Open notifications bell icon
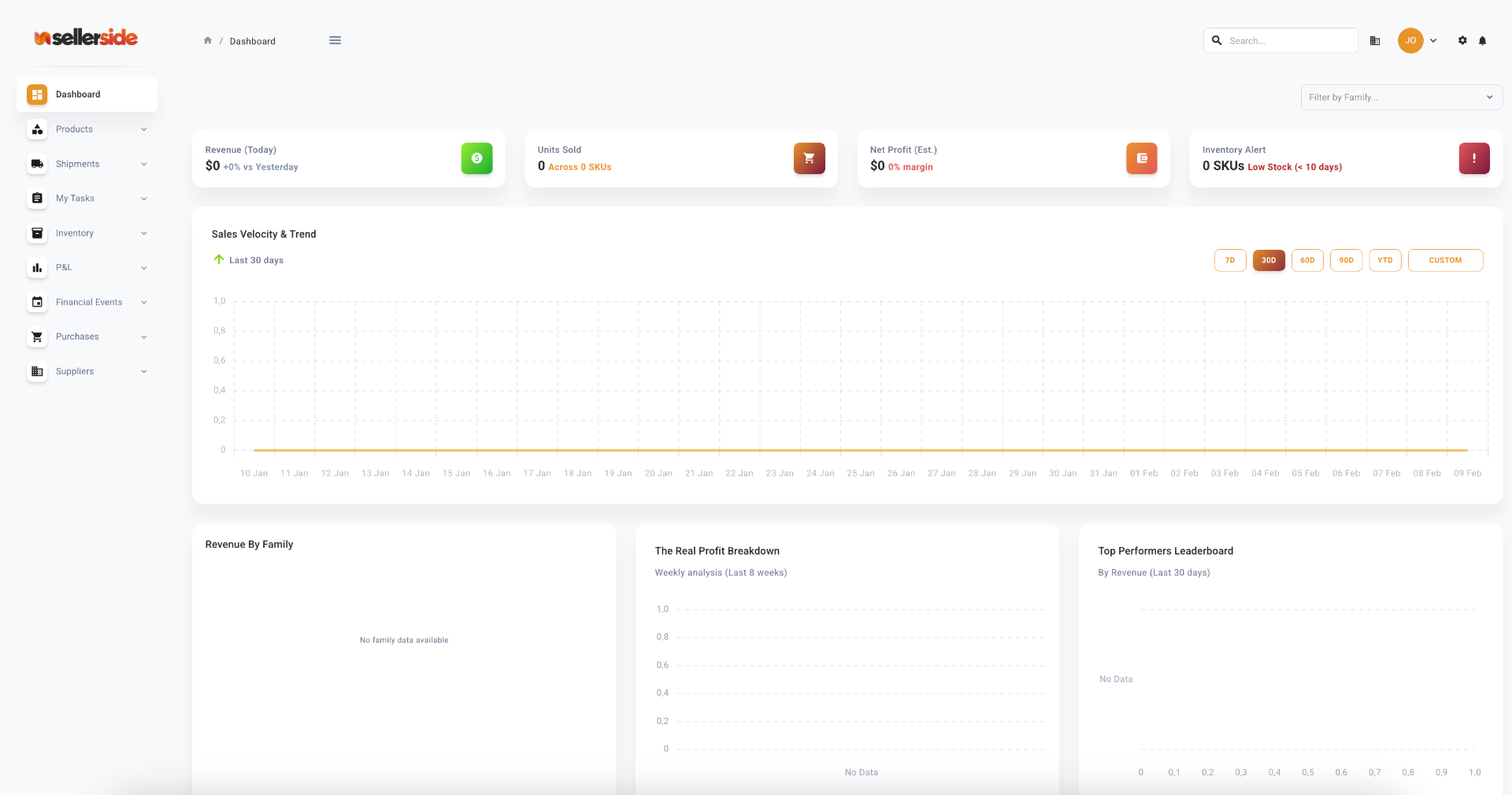The height and width of the screenshot is (795, 1512). pyautogui.click(x=1482, y=40)
